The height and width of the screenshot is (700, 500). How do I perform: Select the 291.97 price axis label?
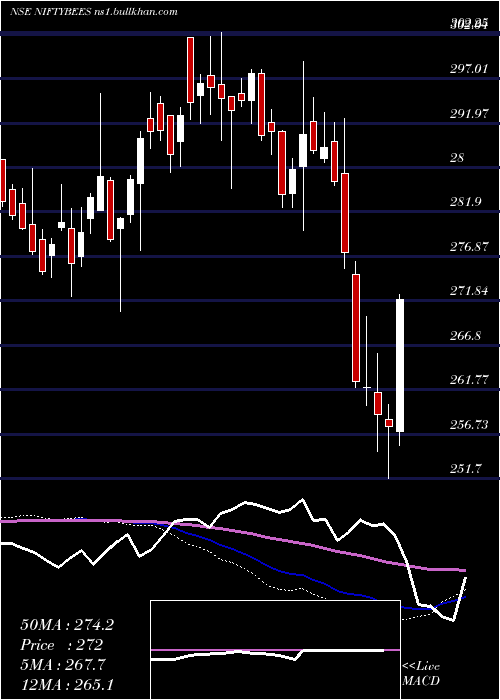click(x=469, y=113)
